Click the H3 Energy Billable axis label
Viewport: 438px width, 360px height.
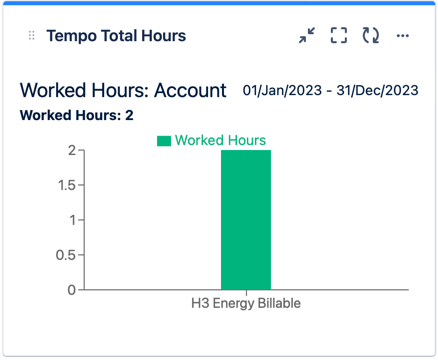(246, 303)
